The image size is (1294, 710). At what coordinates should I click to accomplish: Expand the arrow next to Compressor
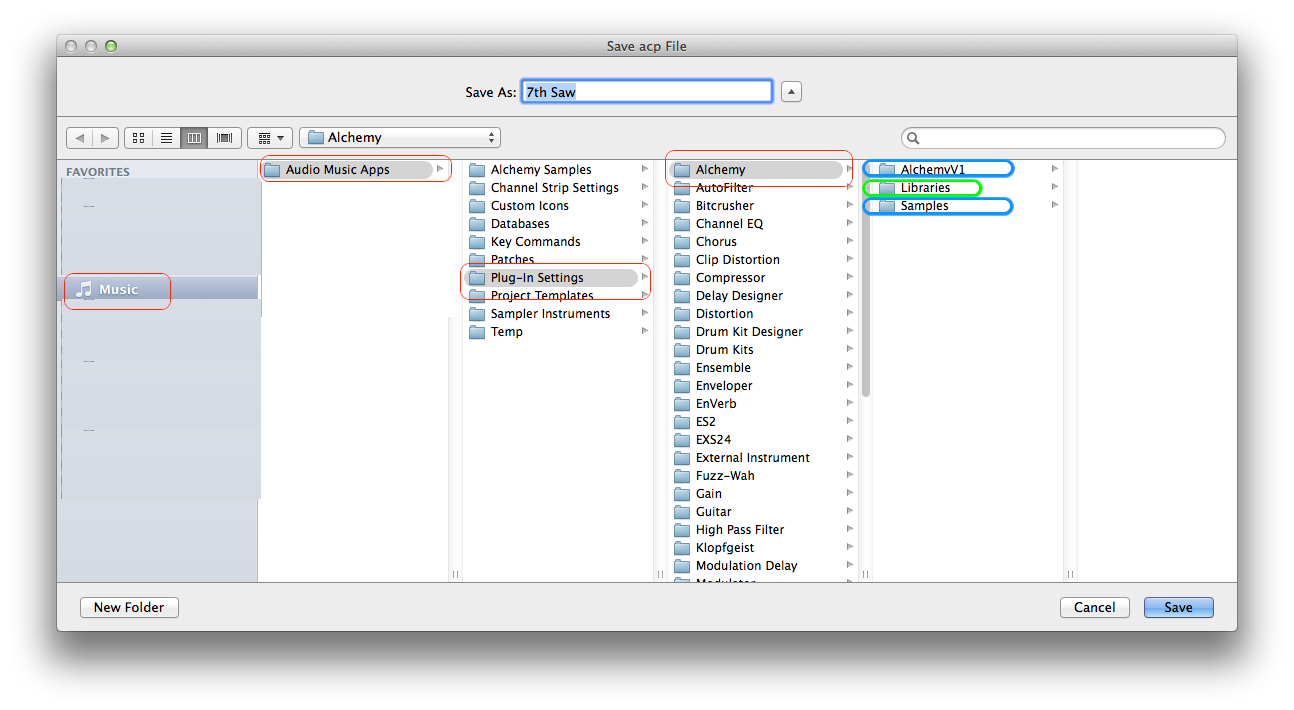pos(850,277)
